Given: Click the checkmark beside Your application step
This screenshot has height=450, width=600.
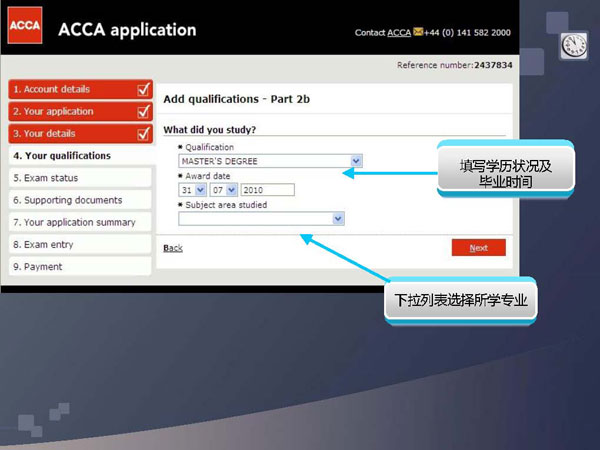Looking at the screenshot, I should point(143,111).
